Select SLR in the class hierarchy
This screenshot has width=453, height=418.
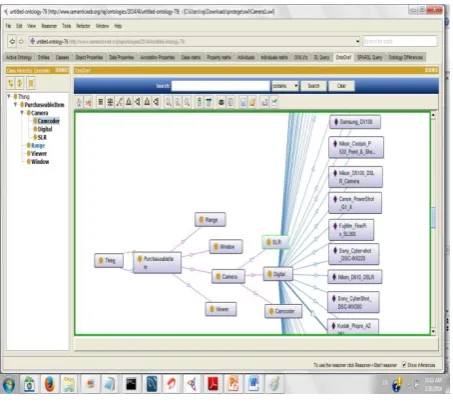42,137
